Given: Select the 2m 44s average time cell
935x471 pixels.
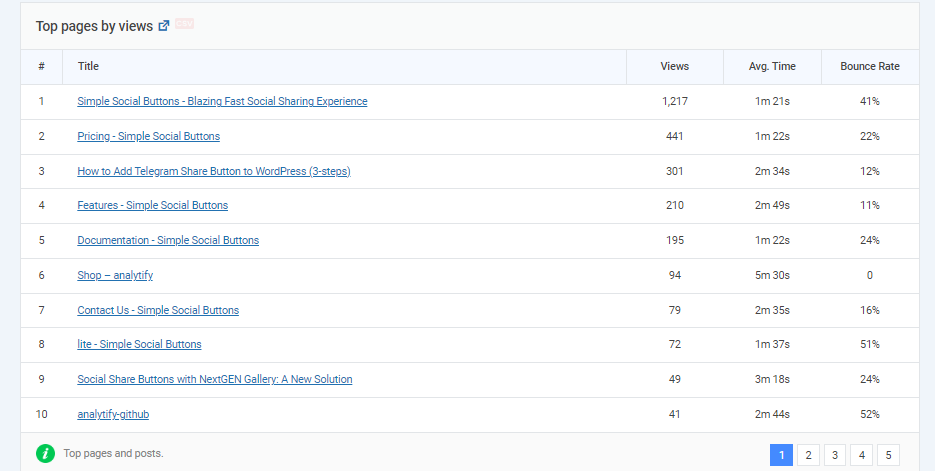Looking at the screenshot, I should tap(772, 414).
